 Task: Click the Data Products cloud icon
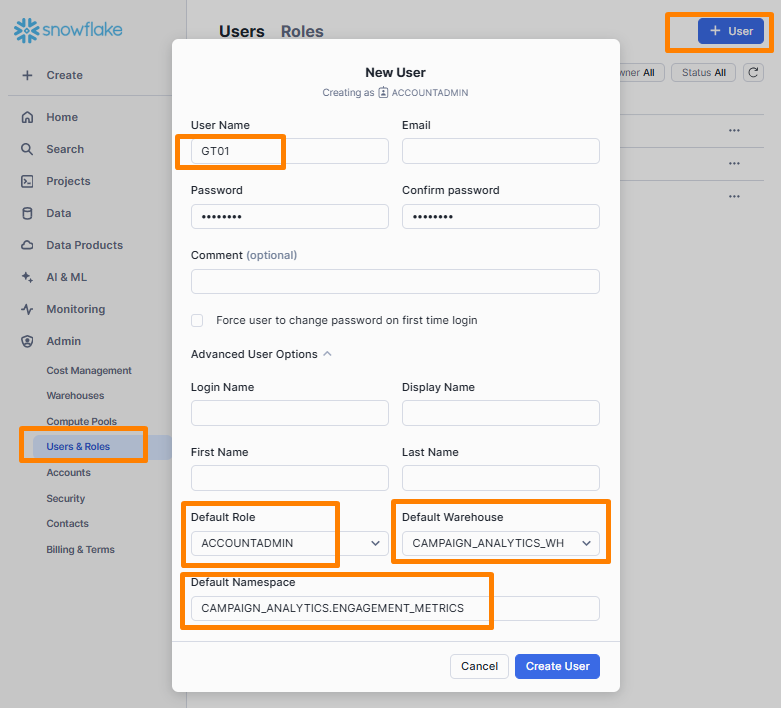27,245
